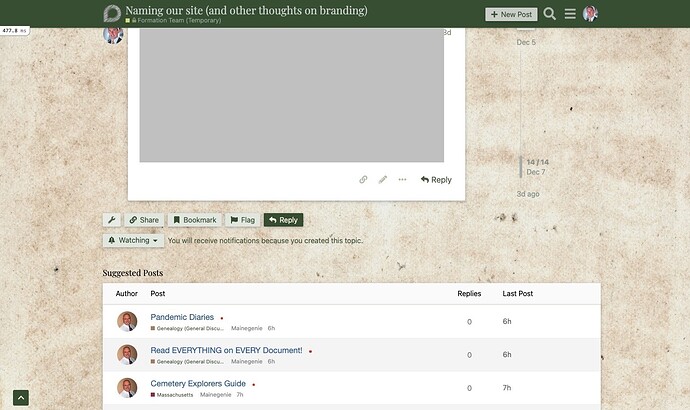The height and width of the screenshot is (410, 690).
Task: Open the Formation Team (Temporary) category
Action: [x=173, y=20]
